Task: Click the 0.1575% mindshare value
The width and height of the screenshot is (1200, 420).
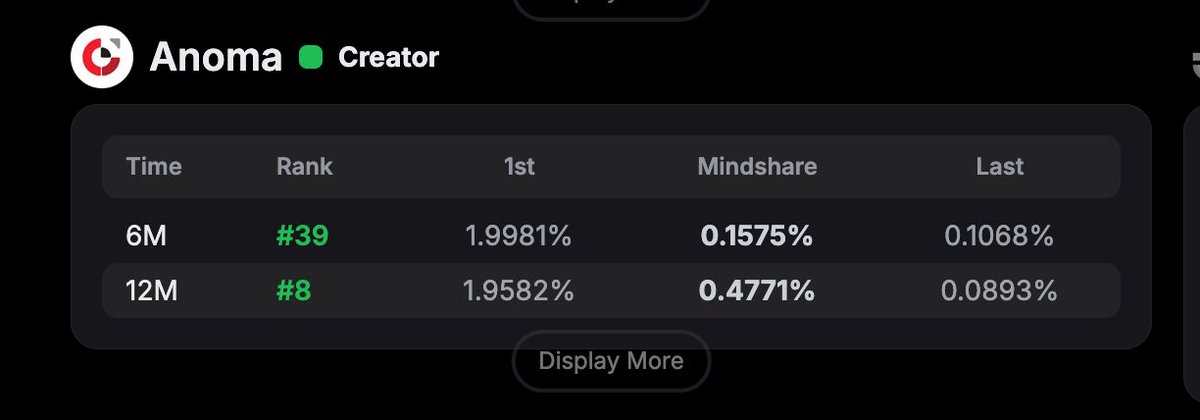Action: pos(757,236)
